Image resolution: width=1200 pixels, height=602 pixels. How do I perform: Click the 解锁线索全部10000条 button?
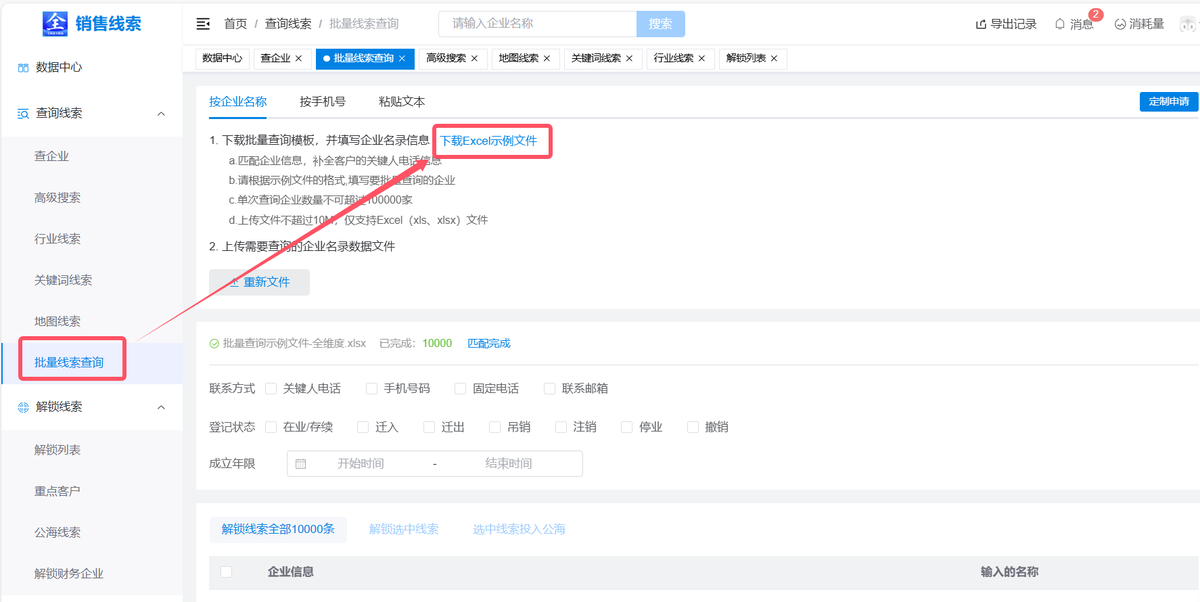tap(278, 529)
